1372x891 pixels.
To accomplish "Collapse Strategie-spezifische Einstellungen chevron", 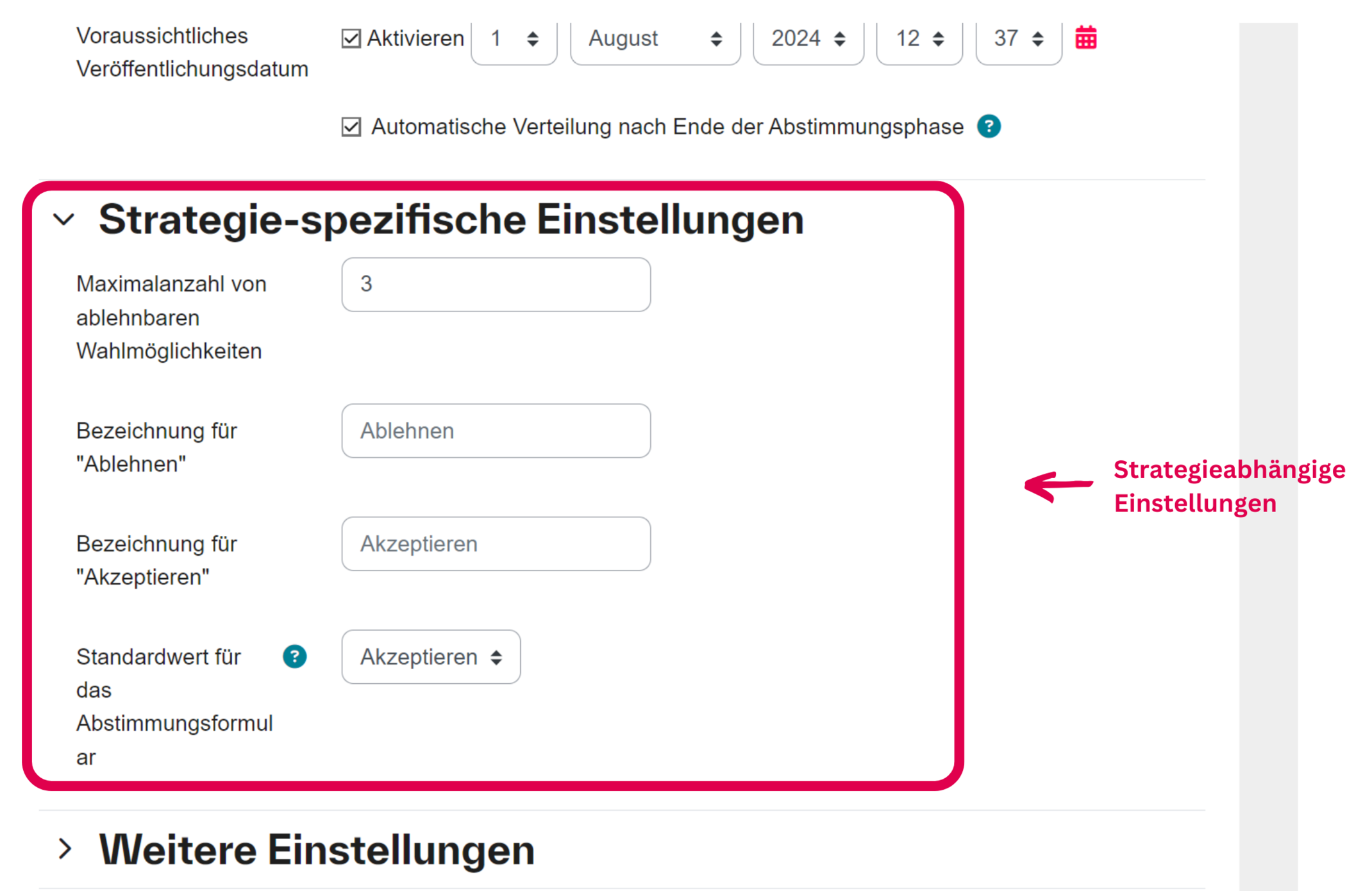I will [x=64, y=220].
